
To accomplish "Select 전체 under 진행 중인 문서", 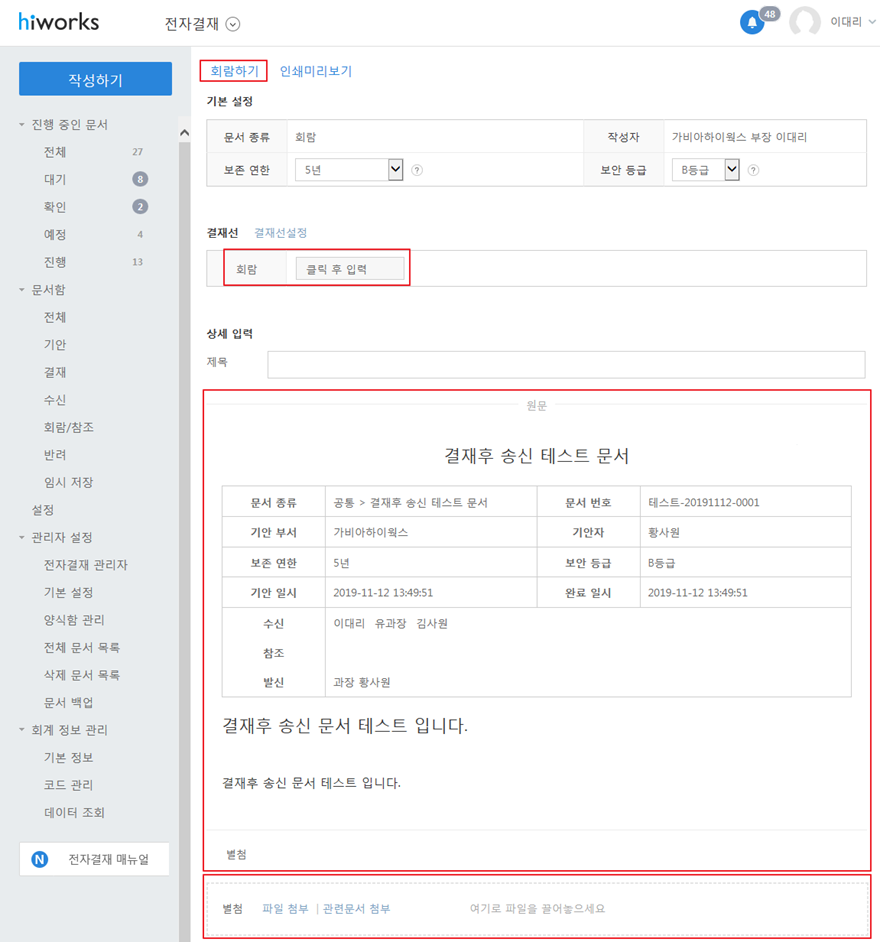I will (x=55, y=152).
